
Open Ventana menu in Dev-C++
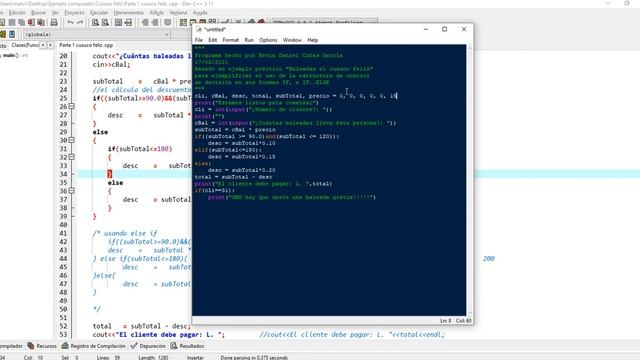(x=178, y=13)
